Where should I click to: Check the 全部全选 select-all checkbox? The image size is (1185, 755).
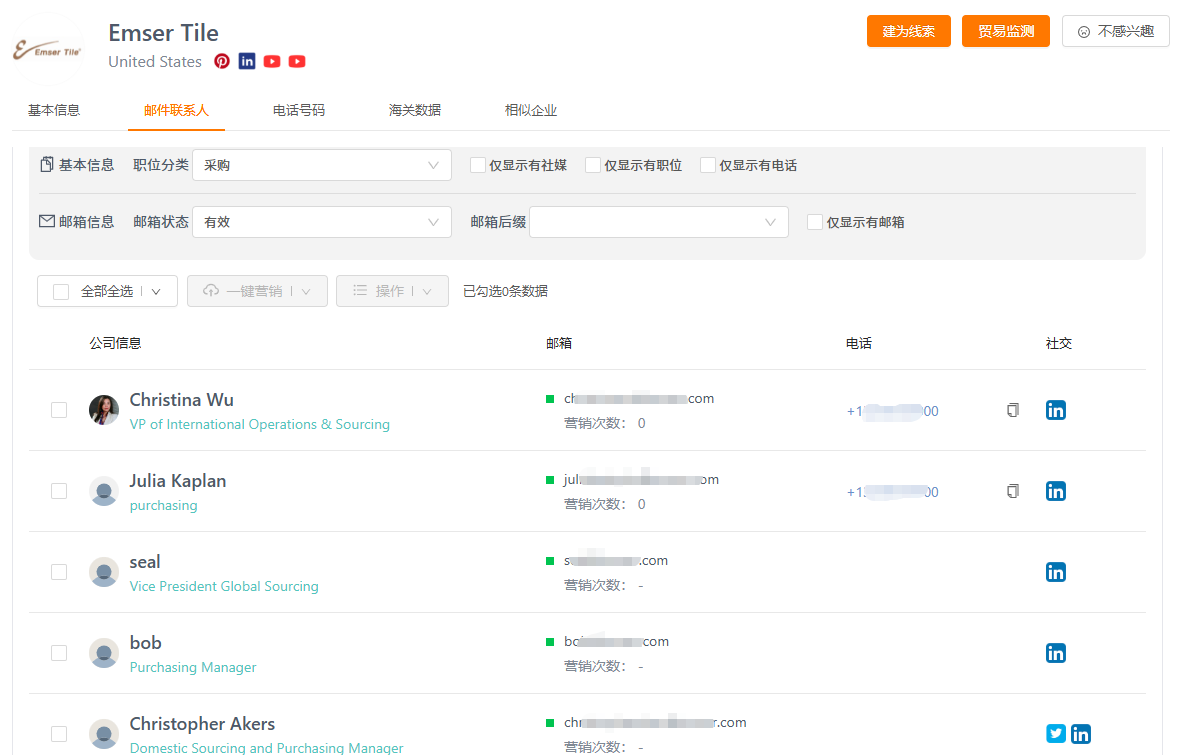[x=61, y=292]
